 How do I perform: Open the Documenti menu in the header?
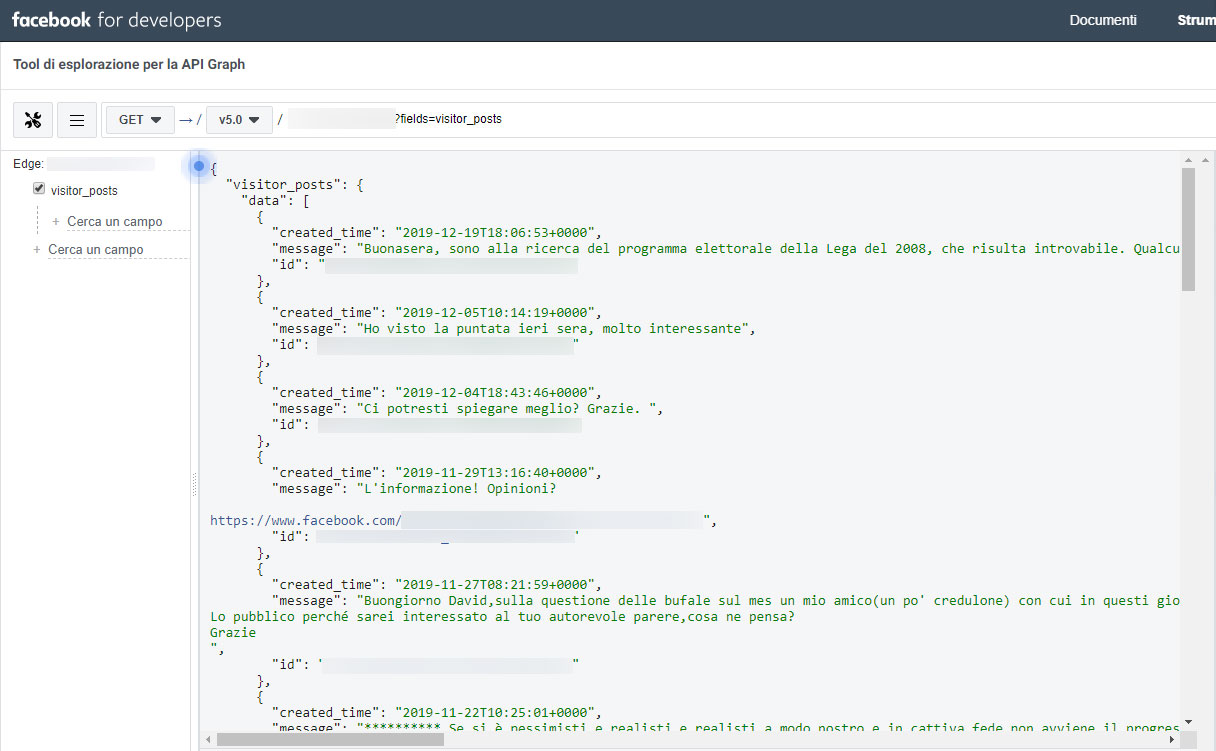(x=1103, y=20)
